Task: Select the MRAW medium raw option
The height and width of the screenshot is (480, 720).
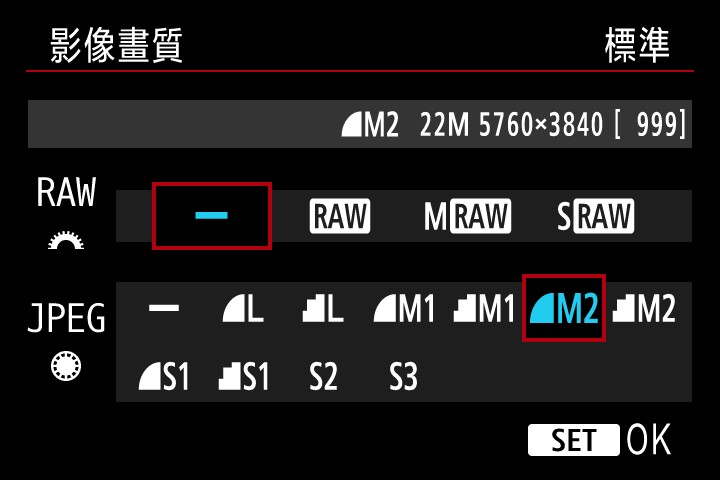Action: 467,216
